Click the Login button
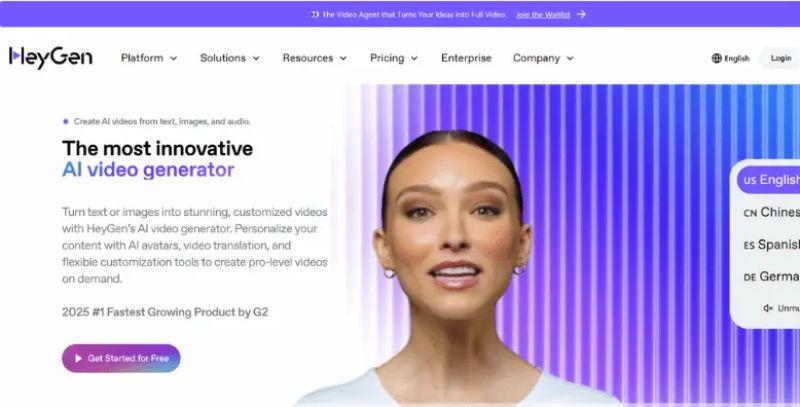Image resolution: width=800 pixels, height=407 pixels. point(781,58)
